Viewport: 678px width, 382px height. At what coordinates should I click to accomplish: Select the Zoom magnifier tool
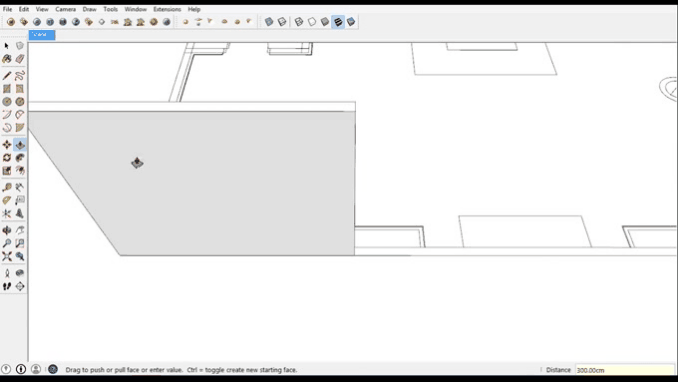pos(6,243)
